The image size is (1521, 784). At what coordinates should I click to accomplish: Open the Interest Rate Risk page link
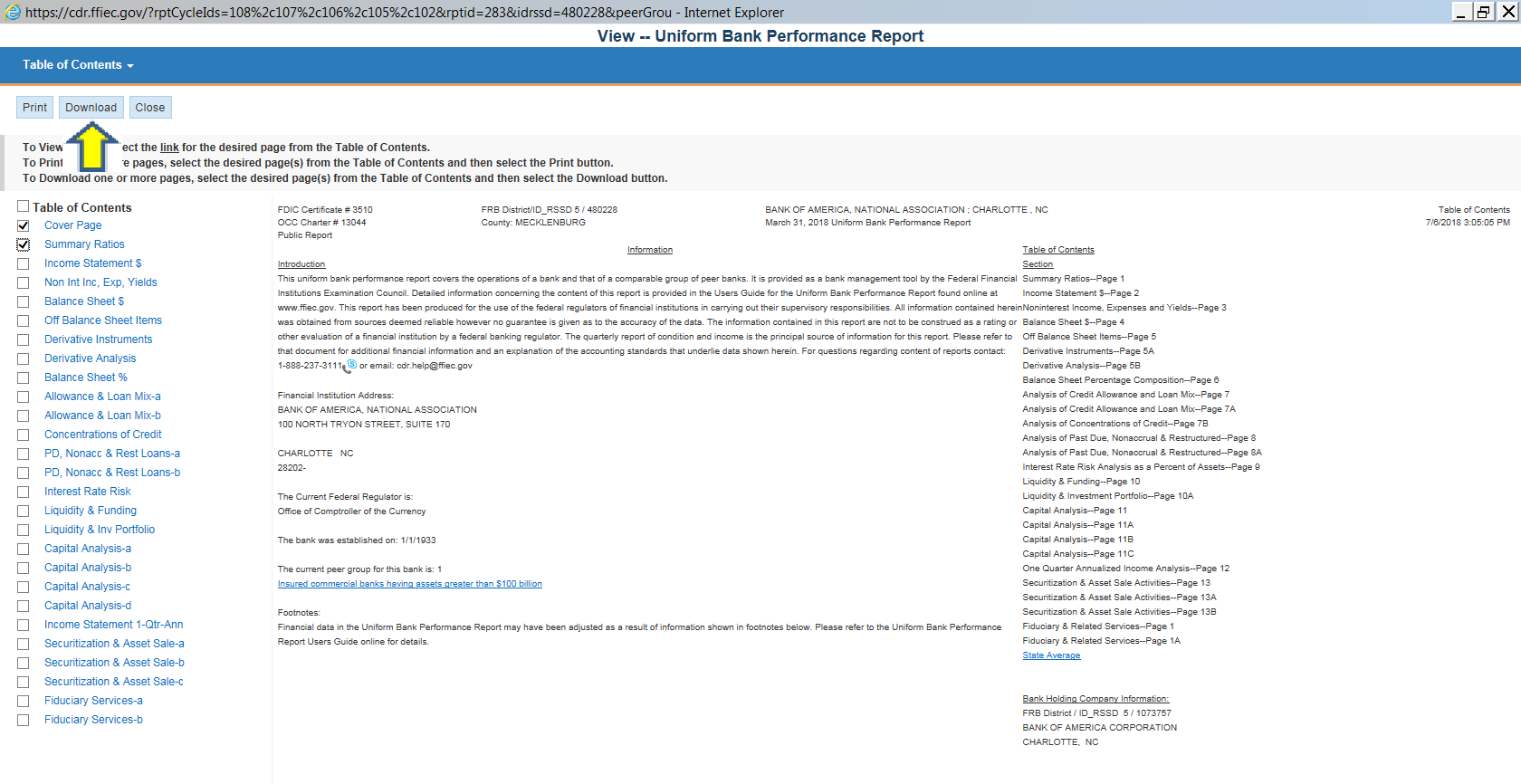click(x=87, y=492)
